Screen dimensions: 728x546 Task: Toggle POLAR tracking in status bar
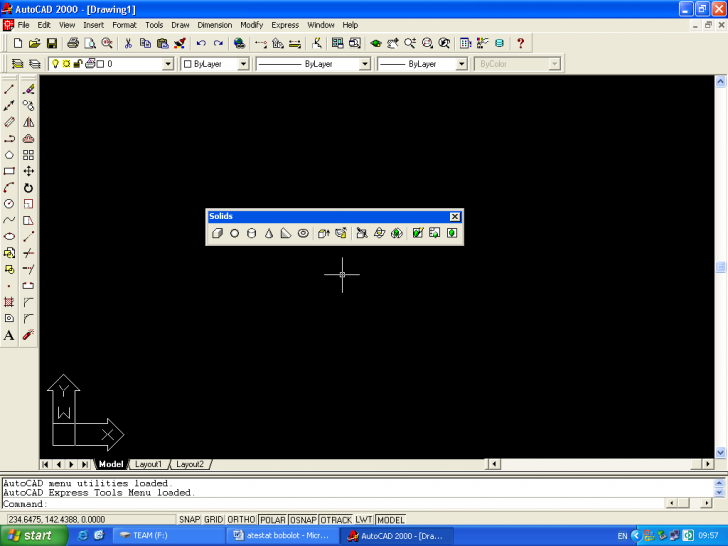[x=273, y=520]
